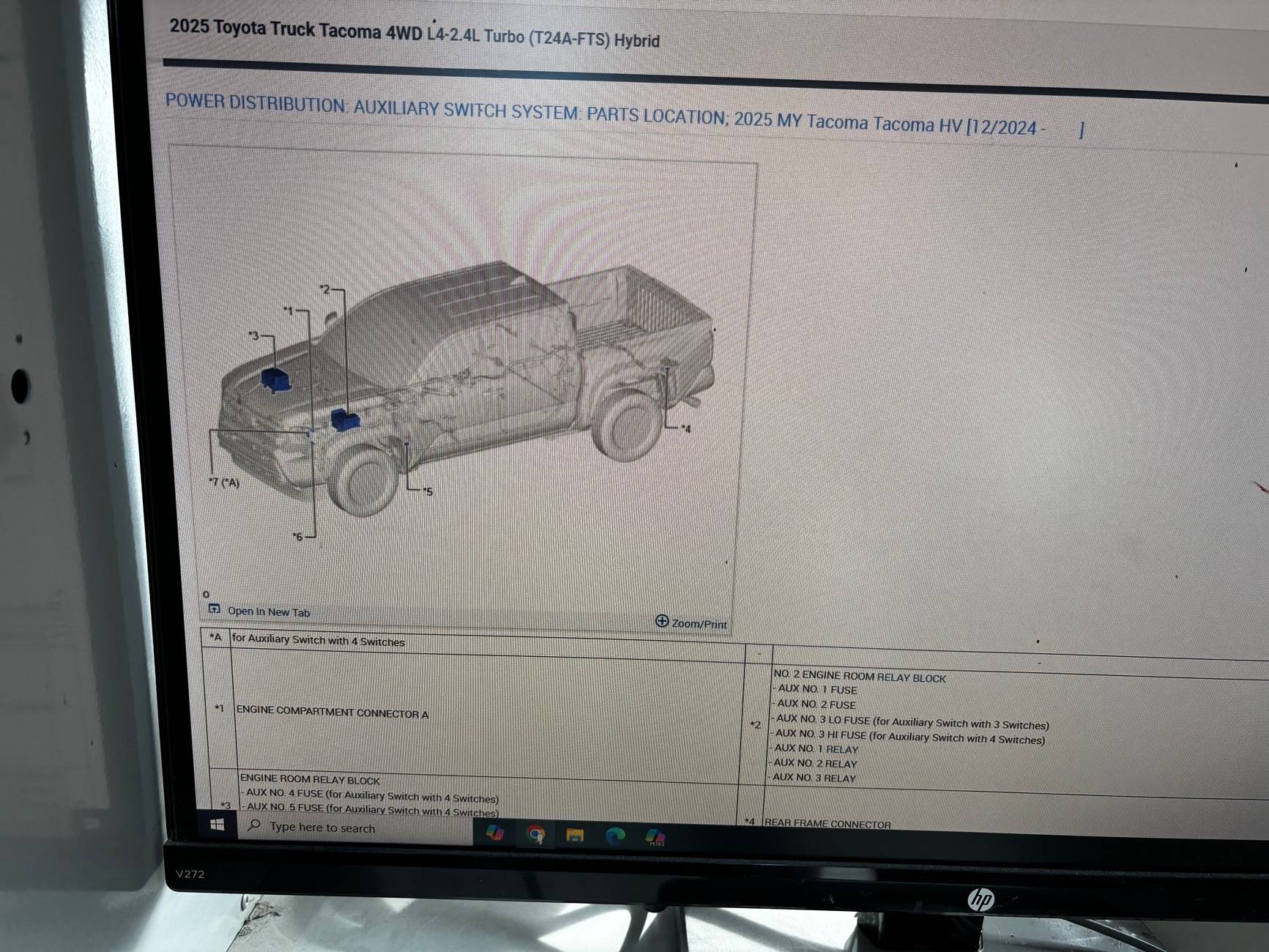
Task: Click the 'REAR FRAME CONNECTOR' table entry
Action: point(827,824)
